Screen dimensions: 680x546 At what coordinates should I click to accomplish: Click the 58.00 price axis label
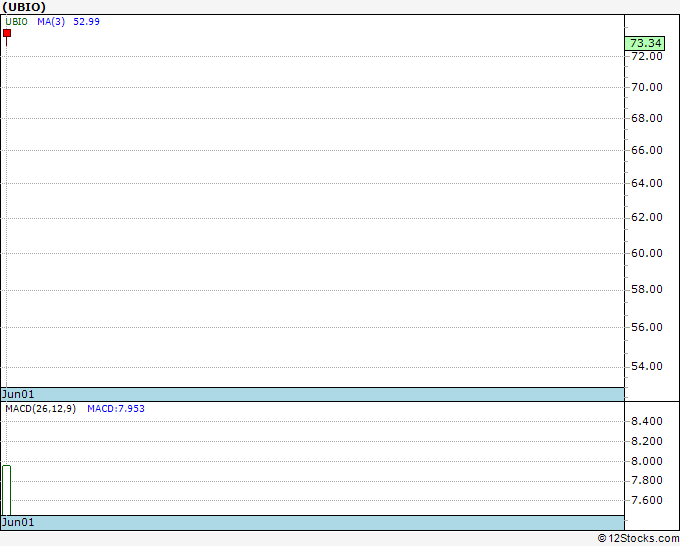click(x=647, y=289)
